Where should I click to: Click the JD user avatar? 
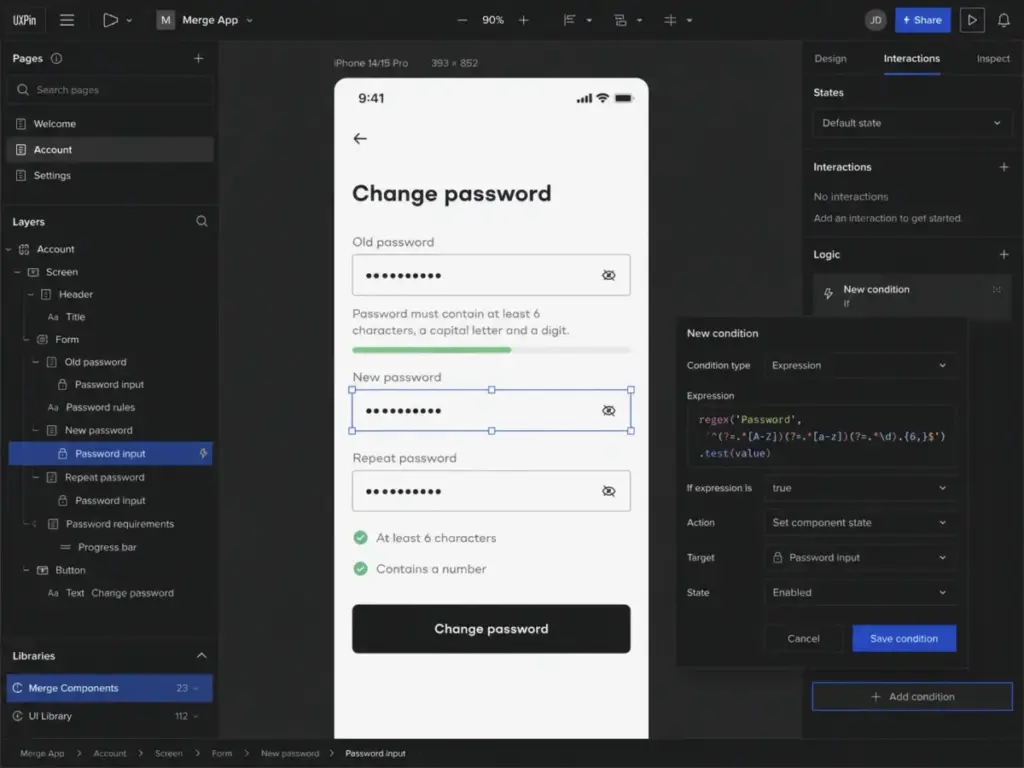[x=876, y=20]
